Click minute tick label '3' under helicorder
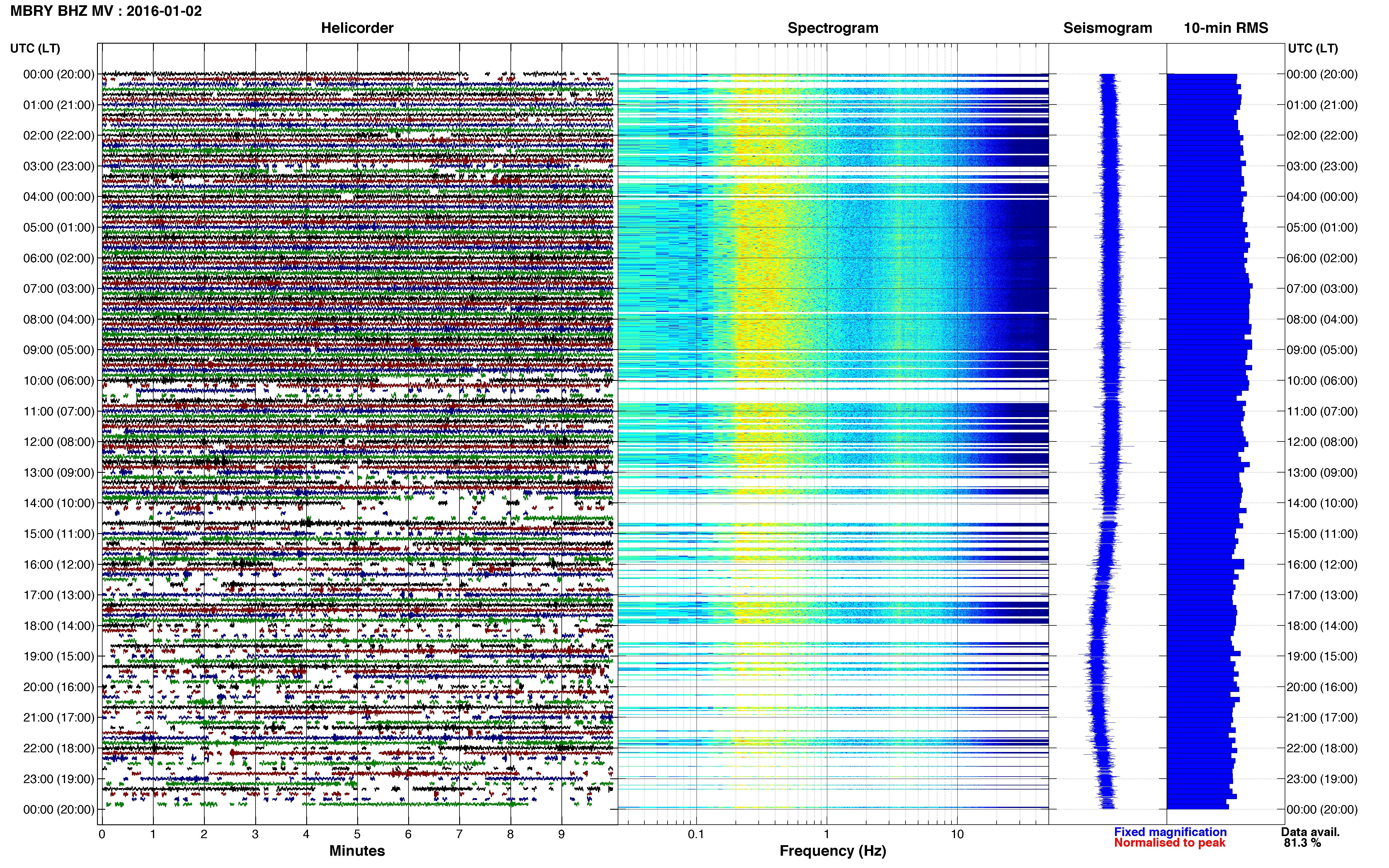 [255, 835]
